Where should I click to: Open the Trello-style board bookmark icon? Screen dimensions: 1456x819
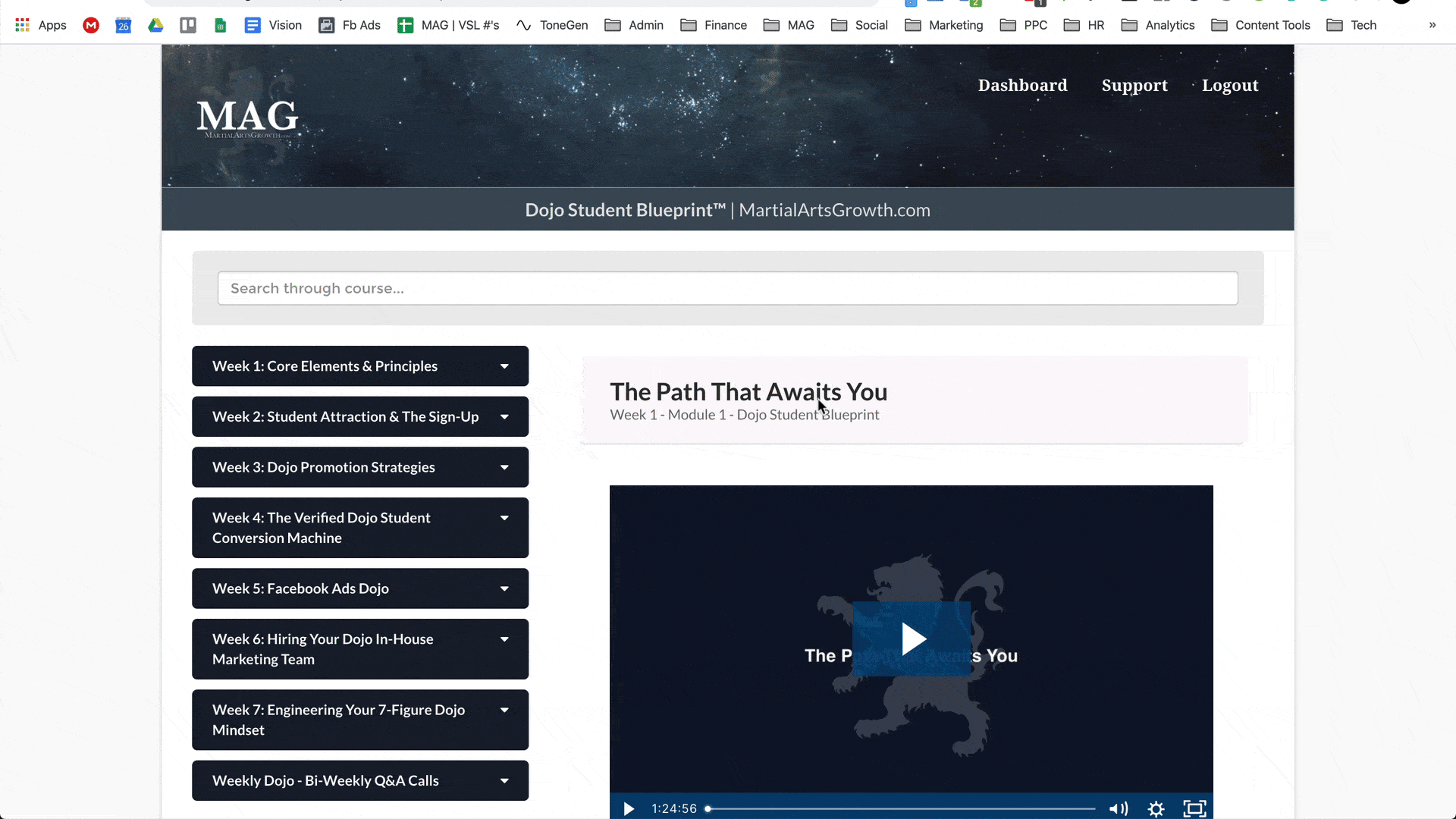point(188,25)
